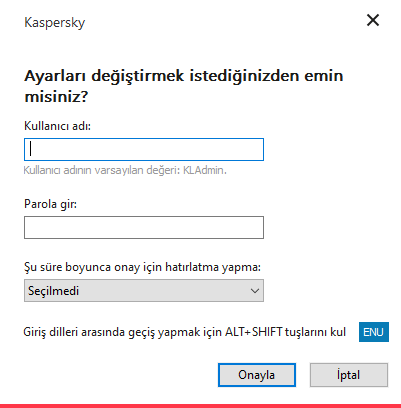This screenshot has width=401, height=408.
Task: Close the Kaspersky dialog with the X
Action: (x=373, y=20)
